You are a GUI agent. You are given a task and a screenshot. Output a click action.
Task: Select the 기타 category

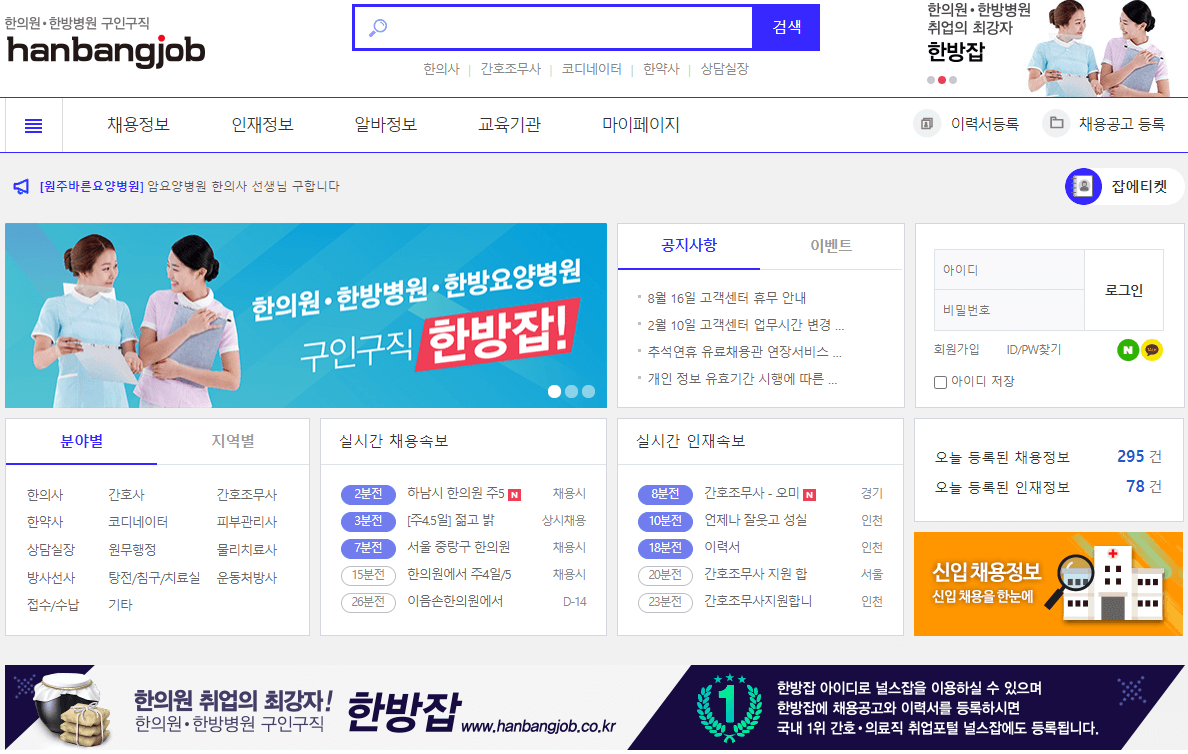click(x=120, y=605)
